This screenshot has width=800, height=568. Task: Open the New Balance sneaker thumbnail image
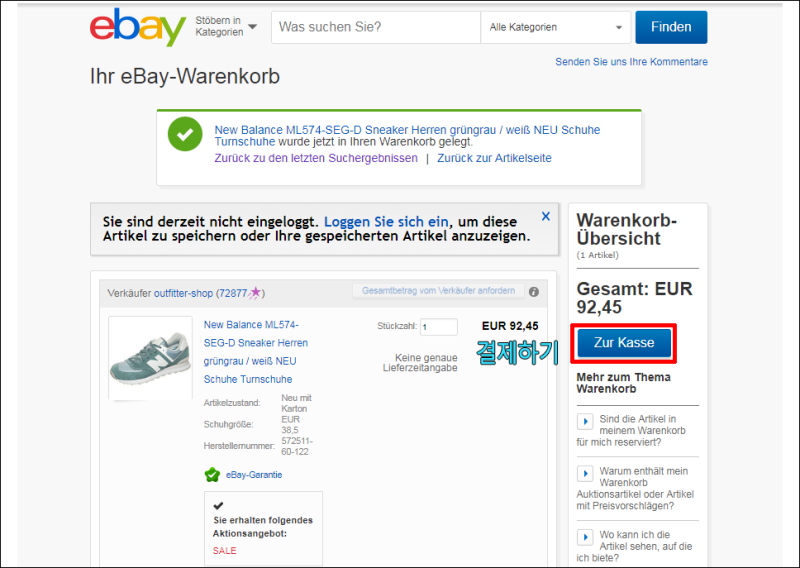(151, 358)
